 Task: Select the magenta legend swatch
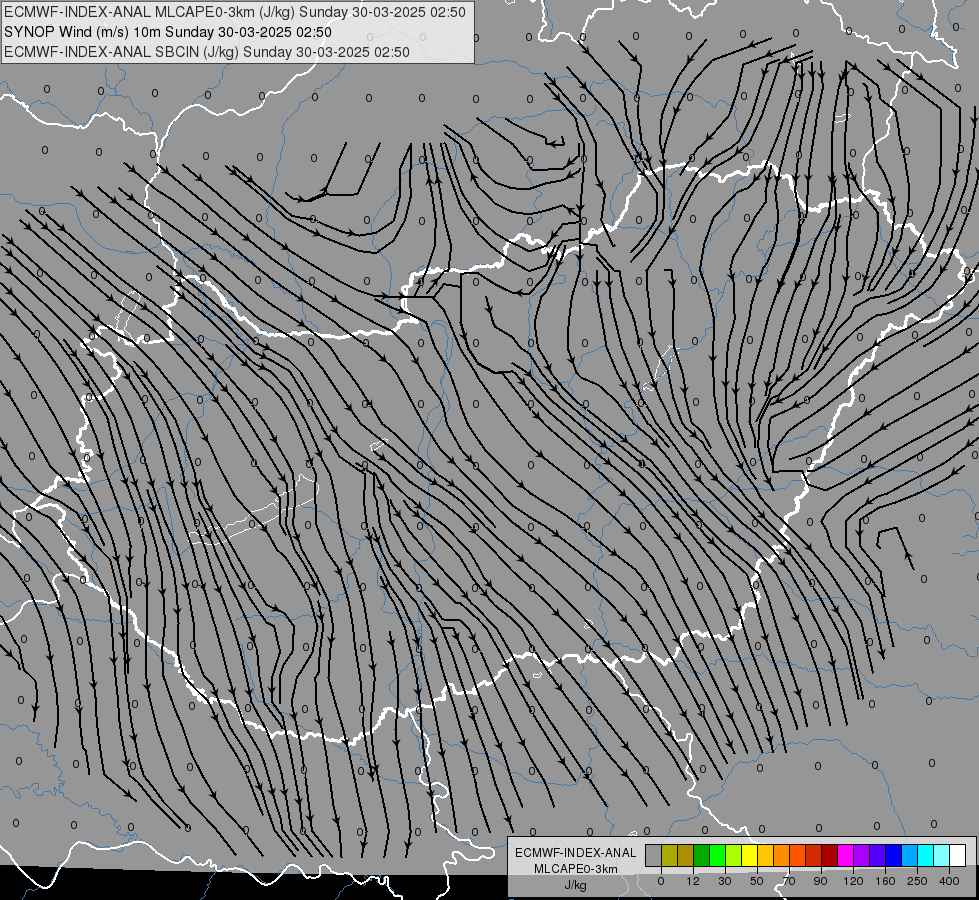(x=845, y=855)
